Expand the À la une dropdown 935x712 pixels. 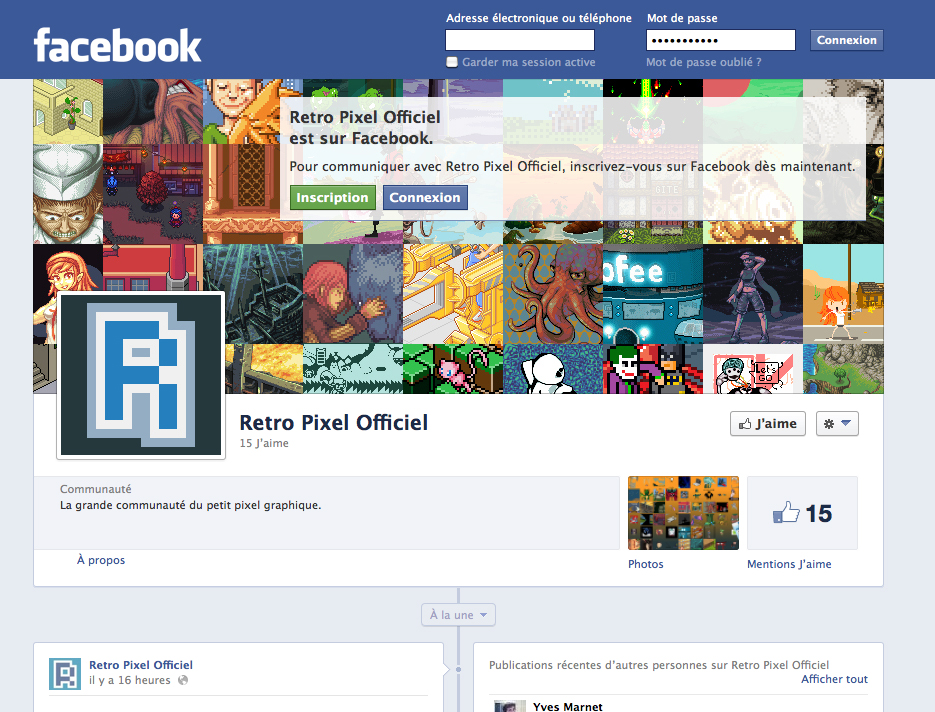point(458,615)
